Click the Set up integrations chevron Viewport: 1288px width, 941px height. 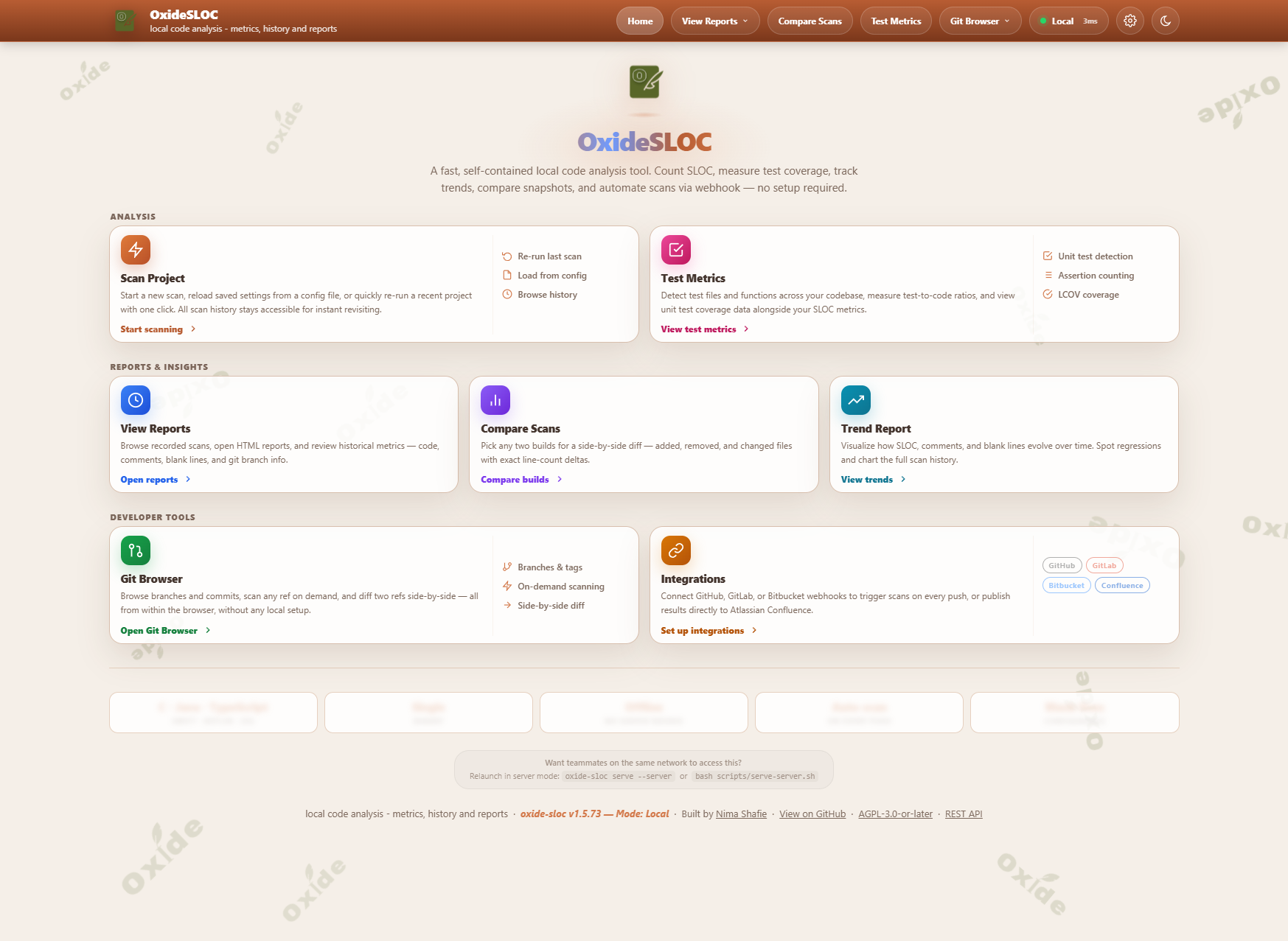(754, 630)
